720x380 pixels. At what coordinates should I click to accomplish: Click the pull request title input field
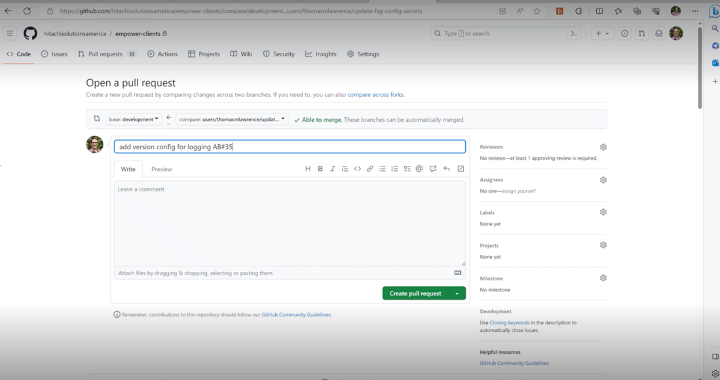290,147
